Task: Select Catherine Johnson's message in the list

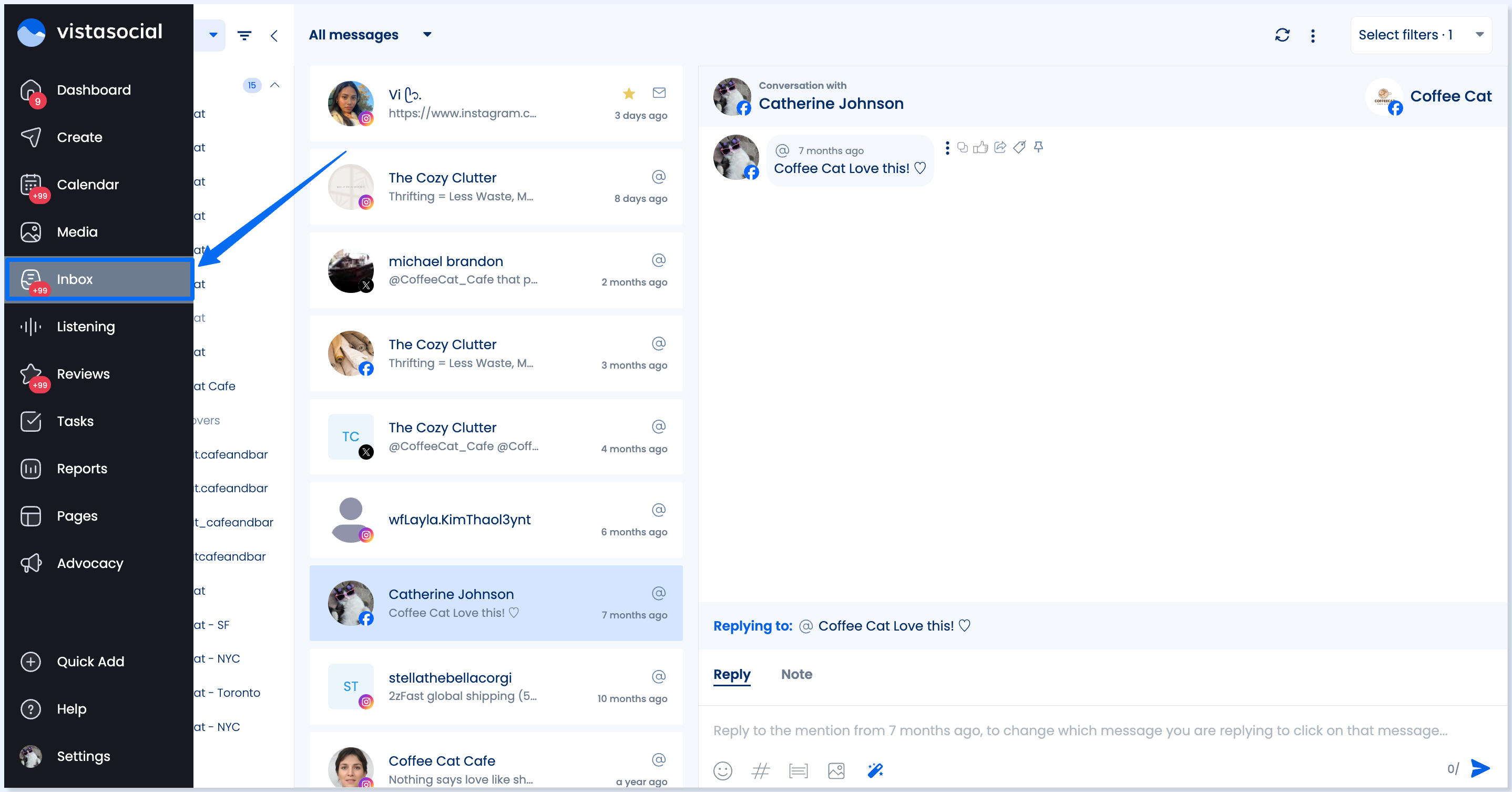Action: pos(495,604)
